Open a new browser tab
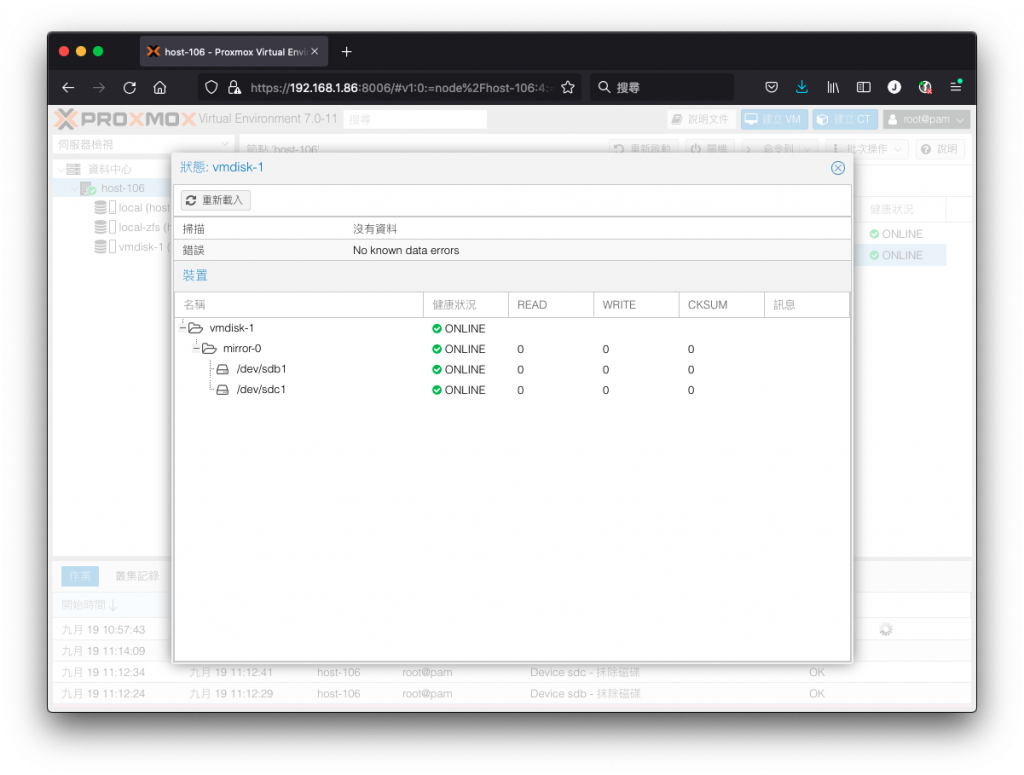 pyautogui.click(x=346, y=52)
